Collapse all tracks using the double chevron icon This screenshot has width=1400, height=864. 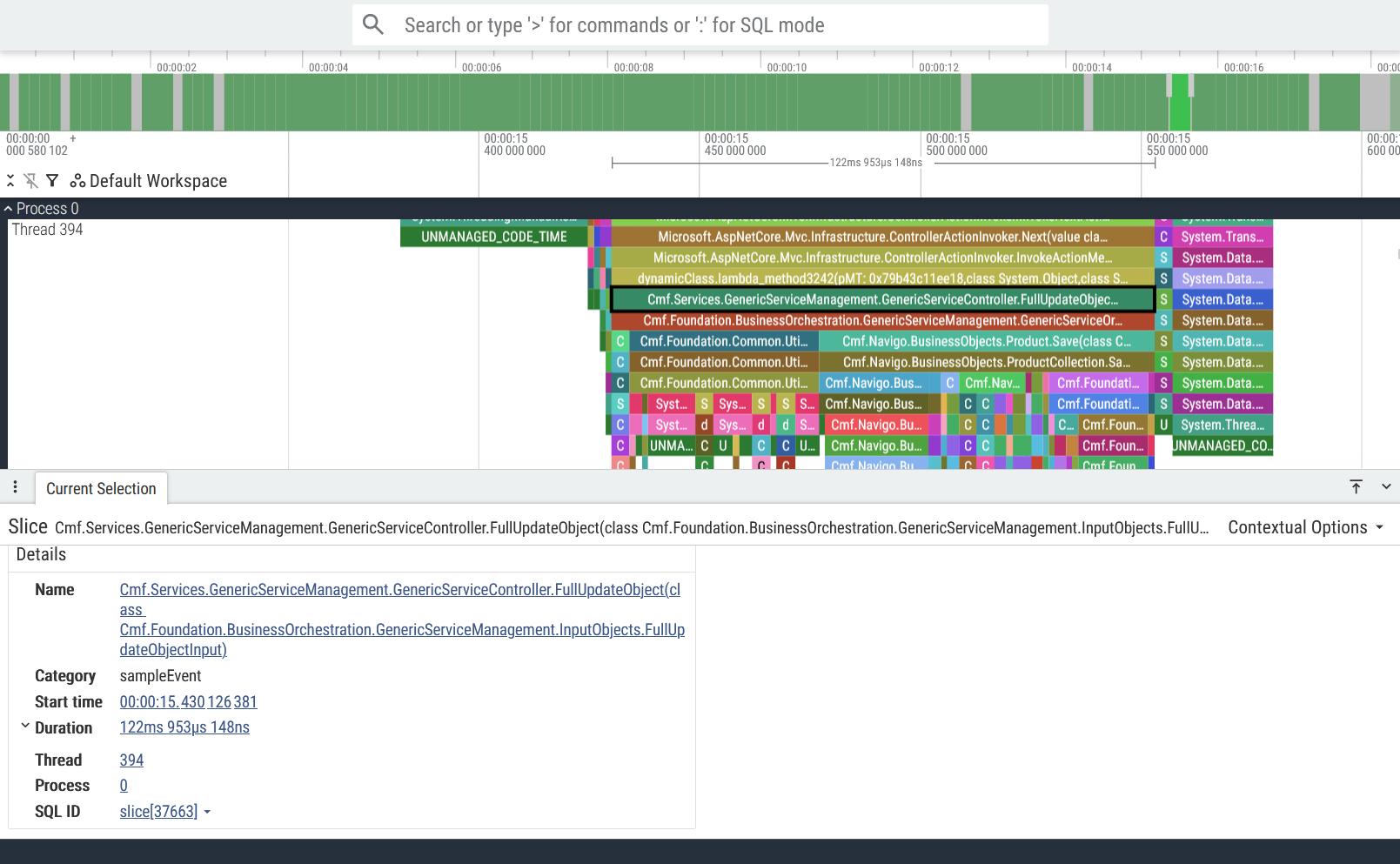click(x=10, y=180)
